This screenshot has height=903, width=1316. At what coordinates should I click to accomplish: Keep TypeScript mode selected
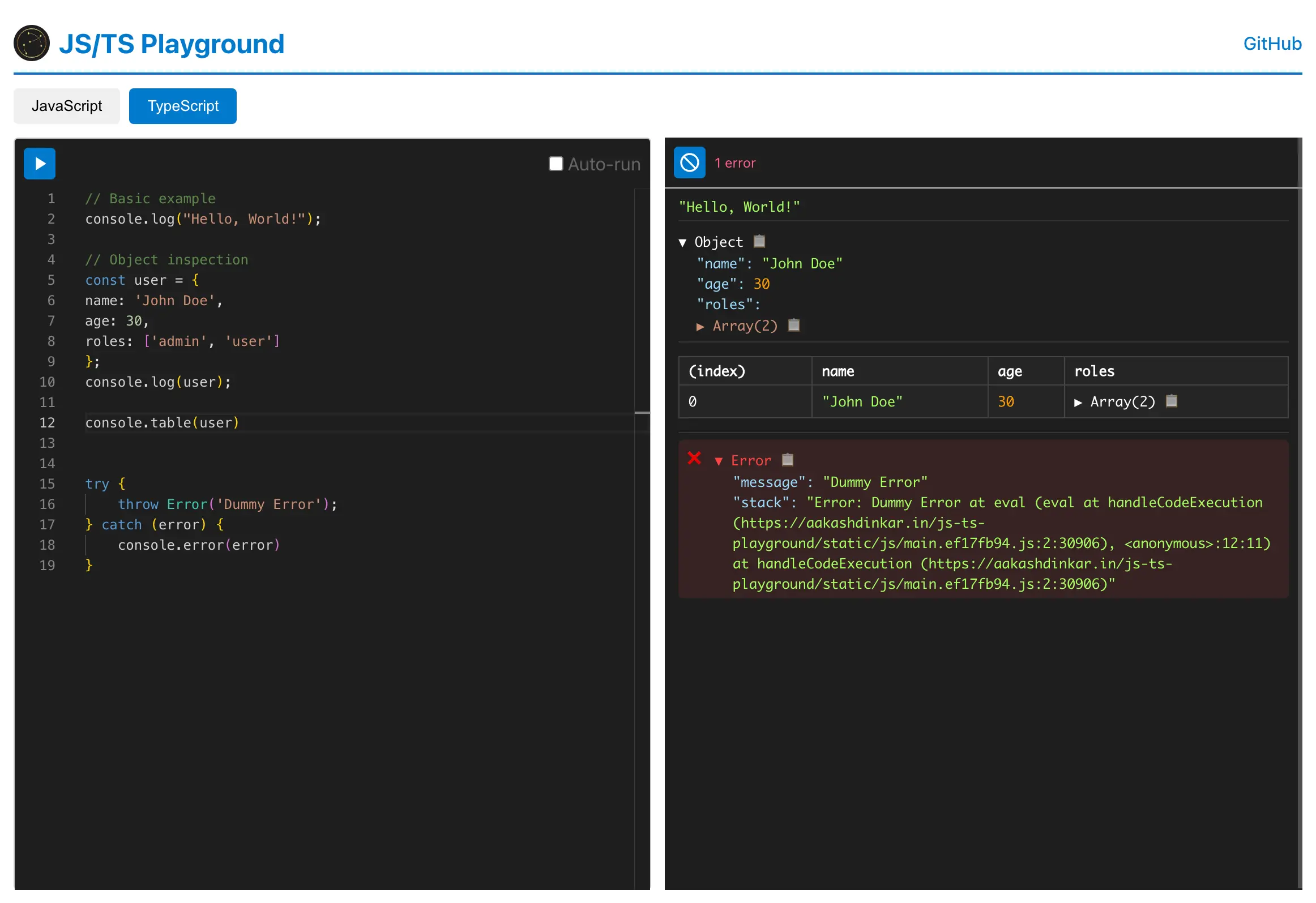pos(182,106)
